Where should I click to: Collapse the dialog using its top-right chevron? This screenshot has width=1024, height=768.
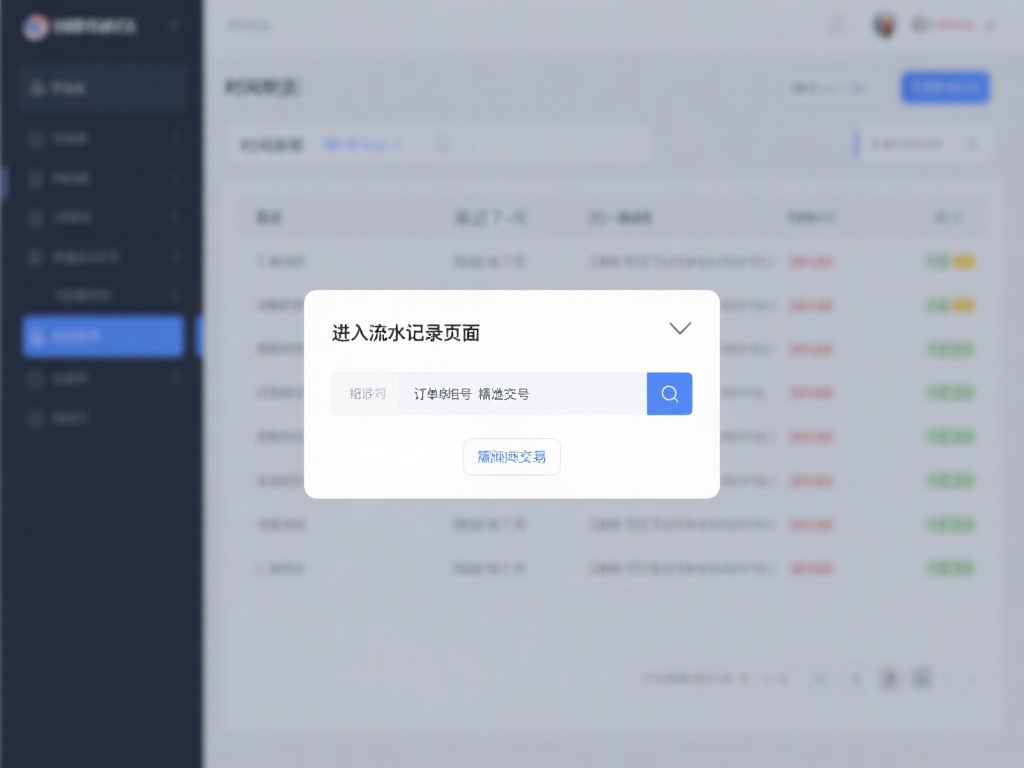click(x=680, y=327)
